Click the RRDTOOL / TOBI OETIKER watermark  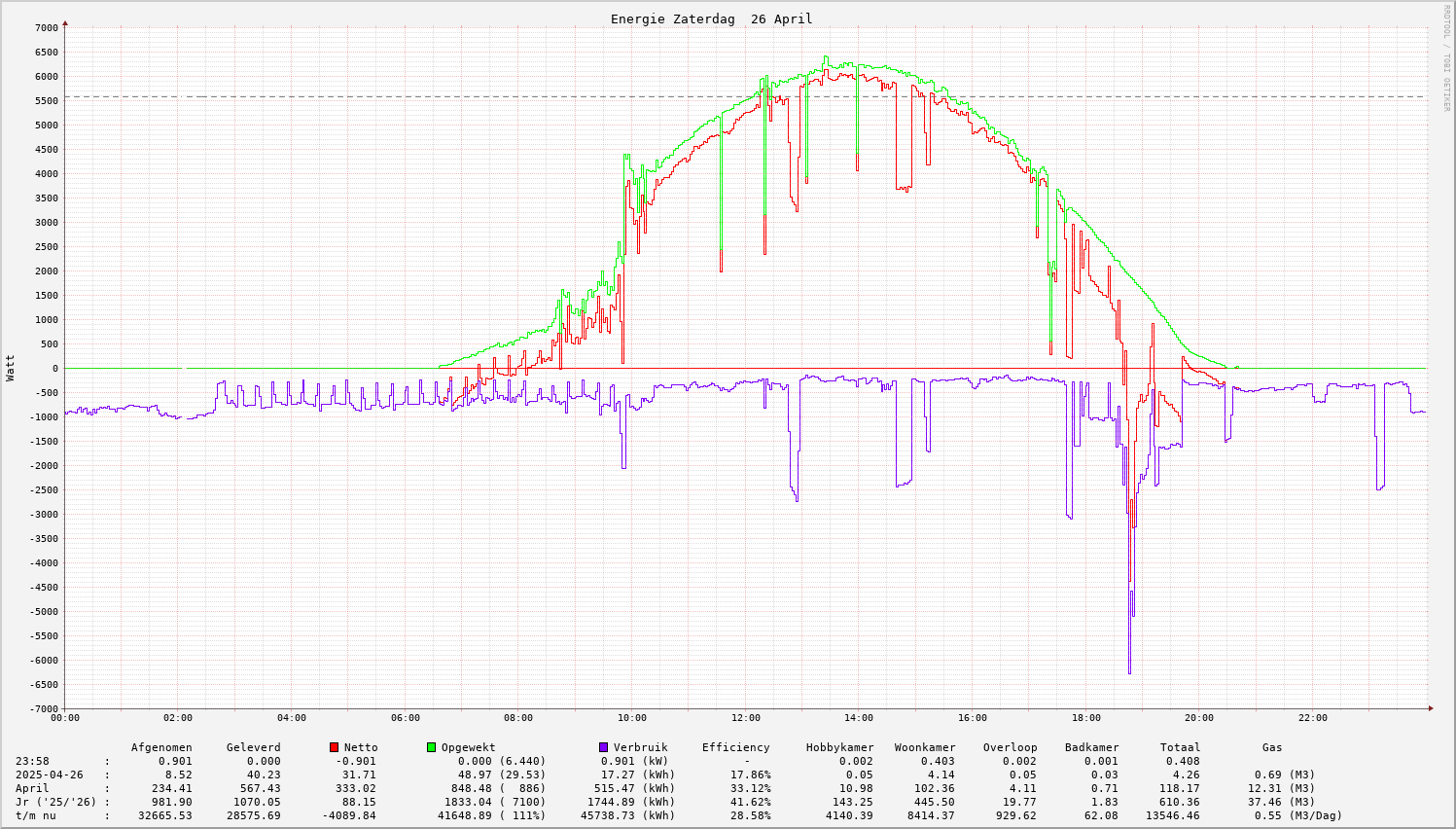pyautogui.click(x=1446, y=57)
